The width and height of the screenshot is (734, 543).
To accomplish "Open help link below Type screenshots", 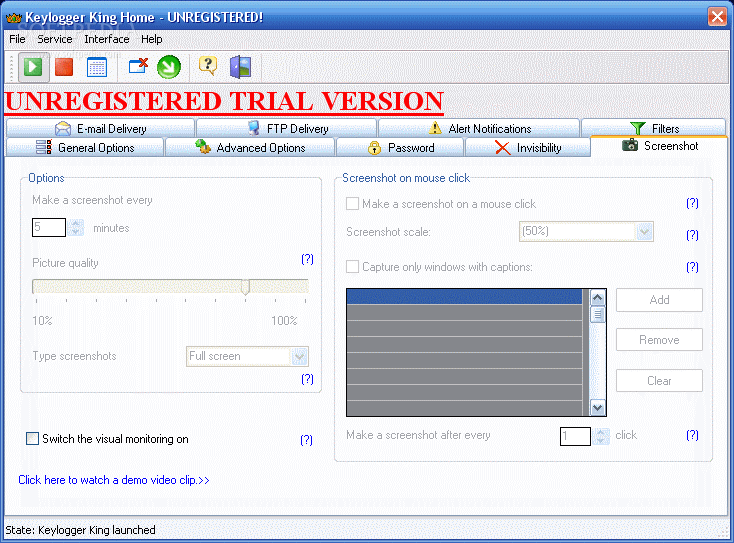I will point(307,379).
